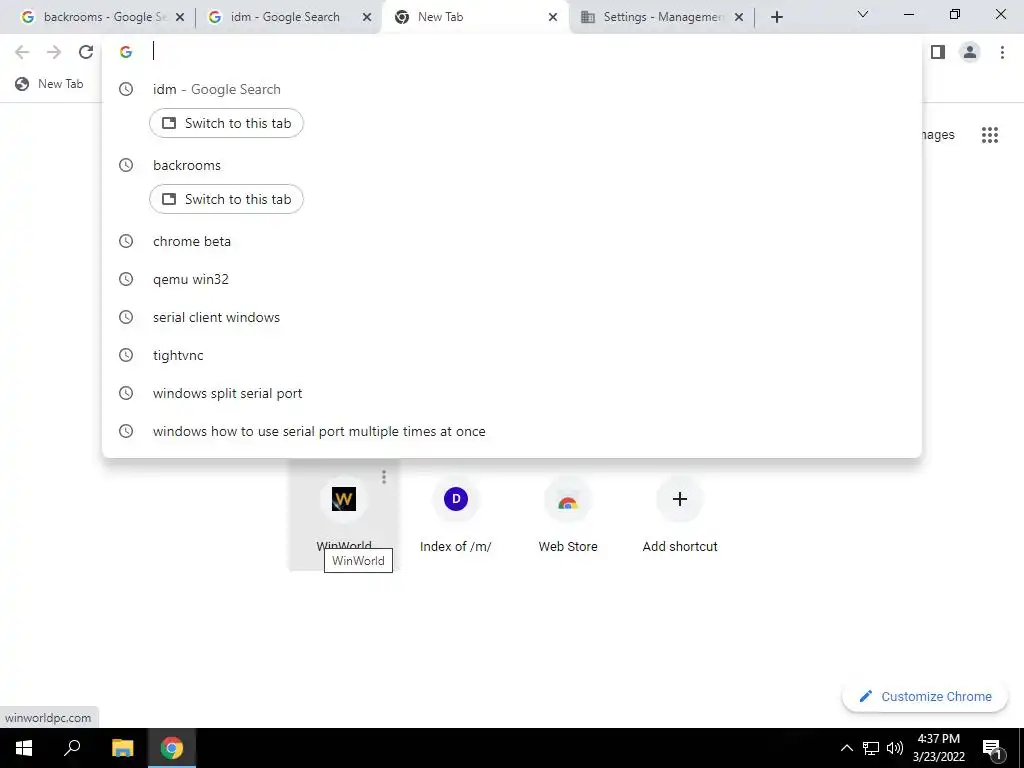Open the WinWorld shortcut tile
The image size is (1024, 768).
pos(344,515)
